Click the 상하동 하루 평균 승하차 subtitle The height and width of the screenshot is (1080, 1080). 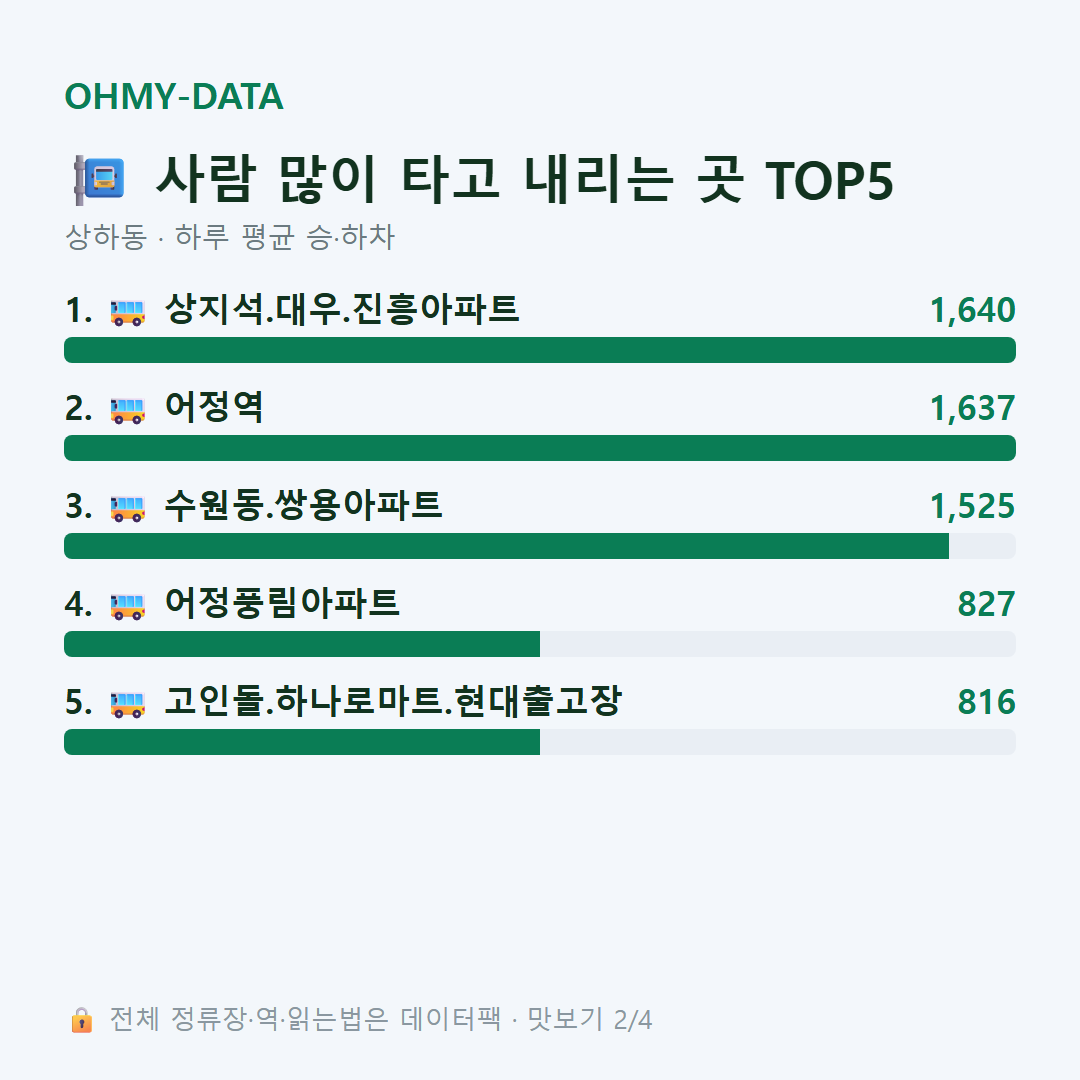[x=229, y=237]
